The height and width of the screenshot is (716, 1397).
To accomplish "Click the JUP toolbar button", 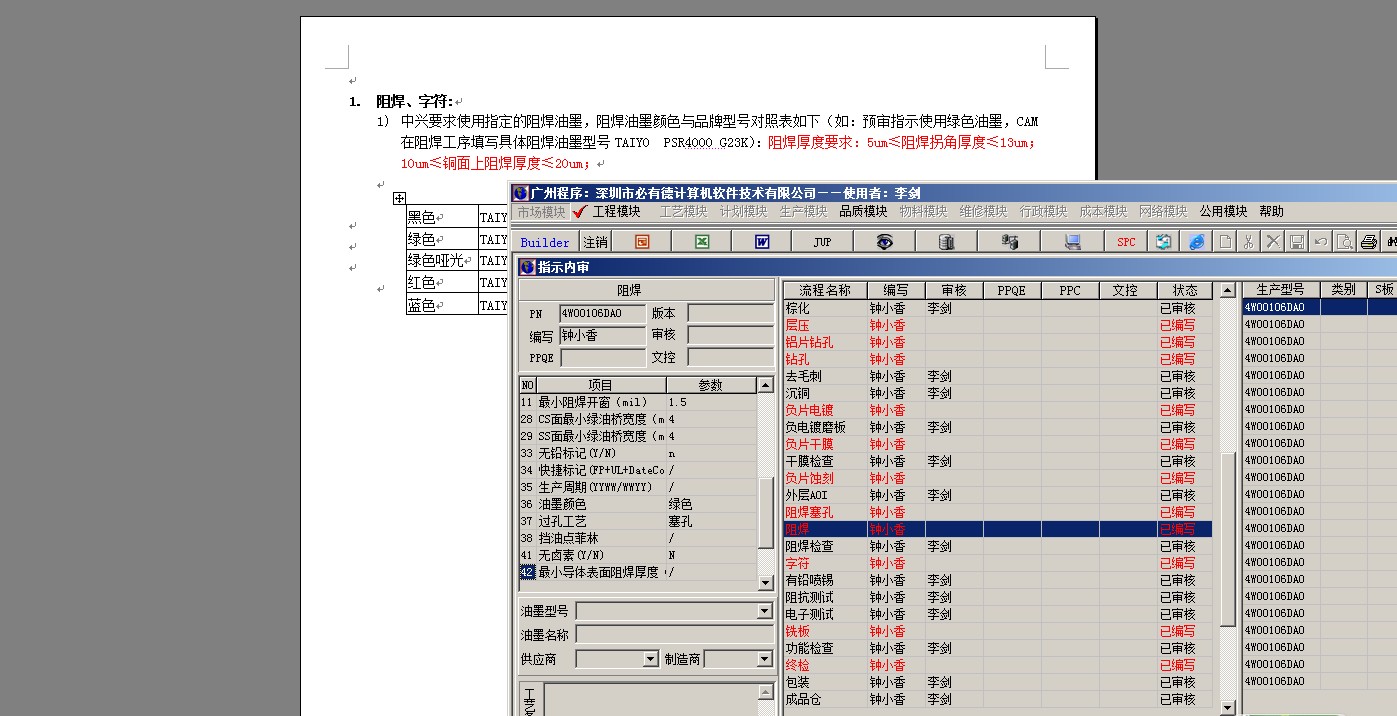I will (822, 242).
